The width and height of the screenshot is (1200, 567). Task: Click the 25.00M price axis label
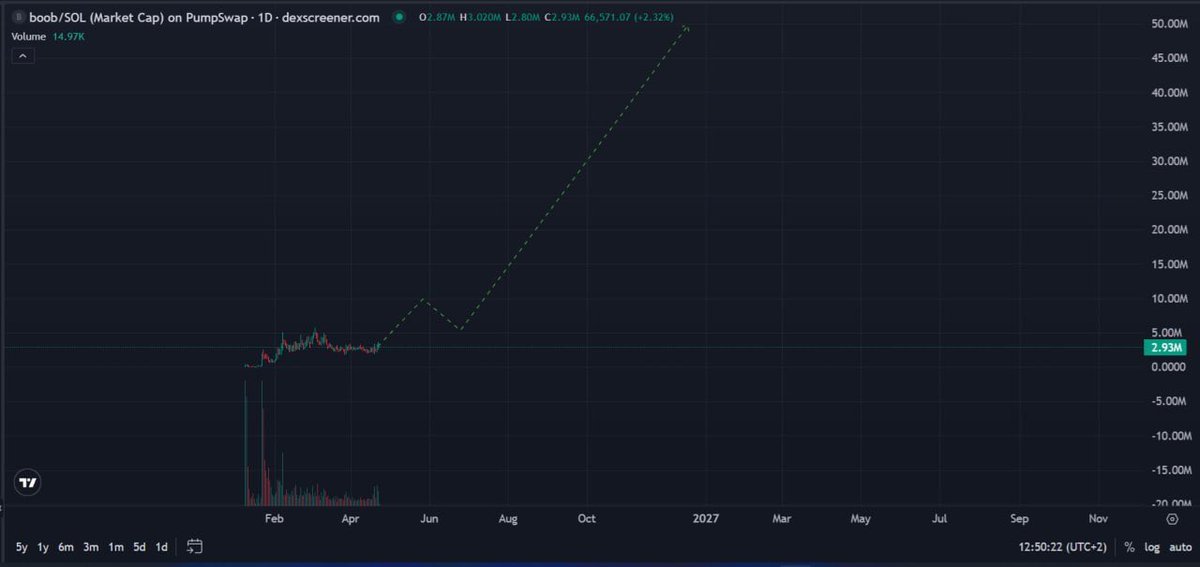(x=1169, y=195)
